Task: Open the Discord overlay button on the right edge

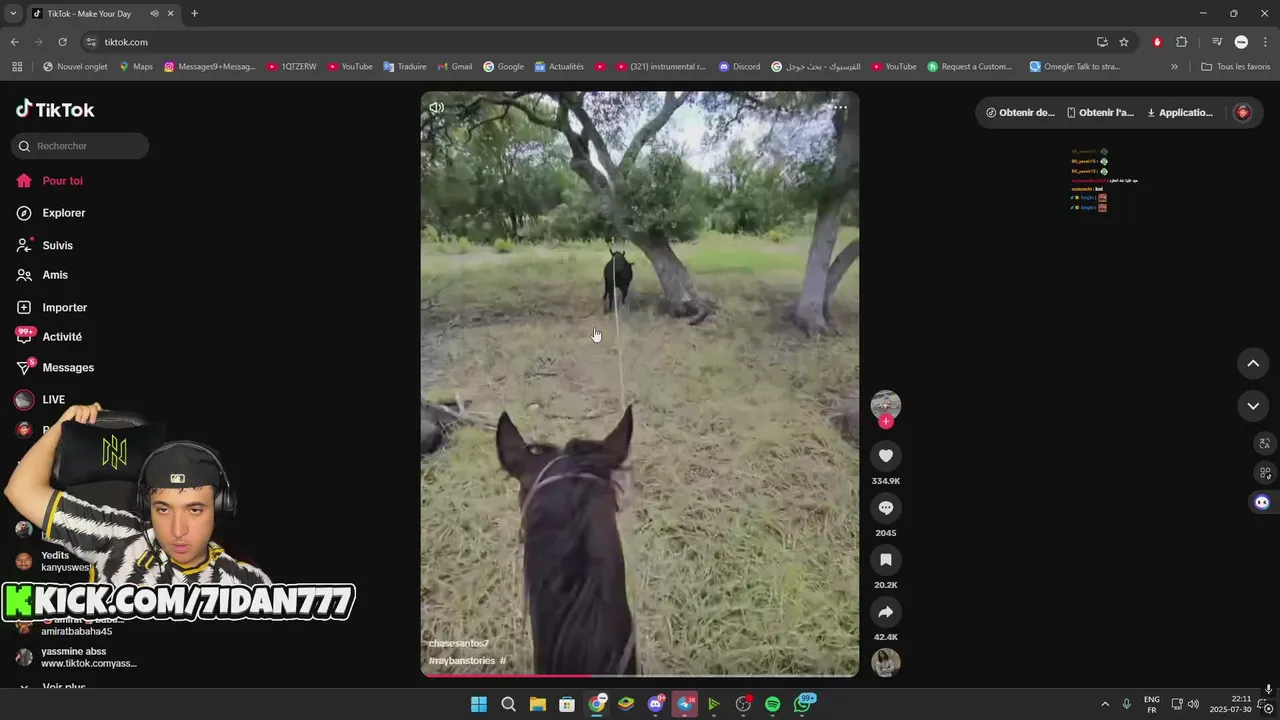Action: pos(1262,503)
